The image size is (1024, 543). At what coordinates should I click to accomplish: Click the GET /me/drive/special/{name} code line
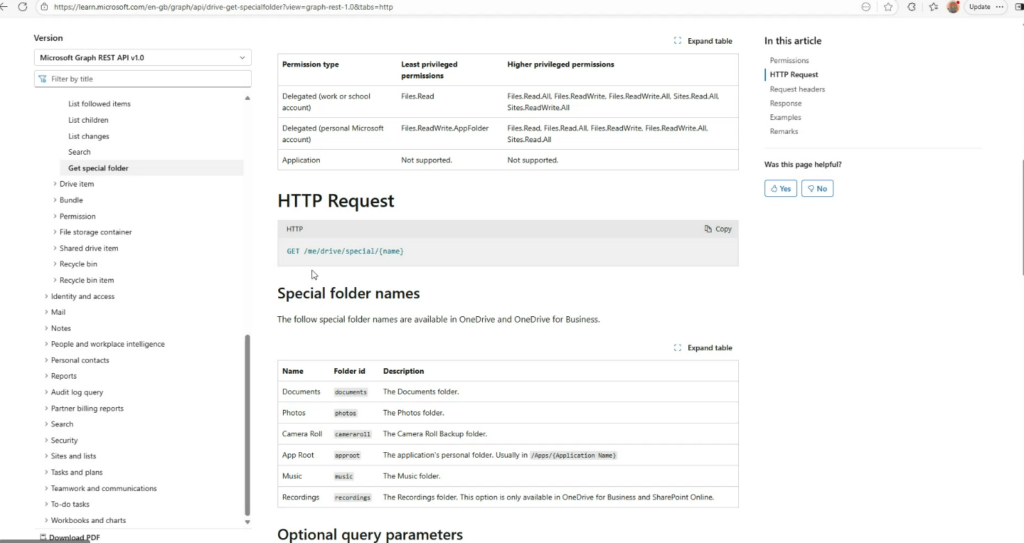tap(345, 252)
